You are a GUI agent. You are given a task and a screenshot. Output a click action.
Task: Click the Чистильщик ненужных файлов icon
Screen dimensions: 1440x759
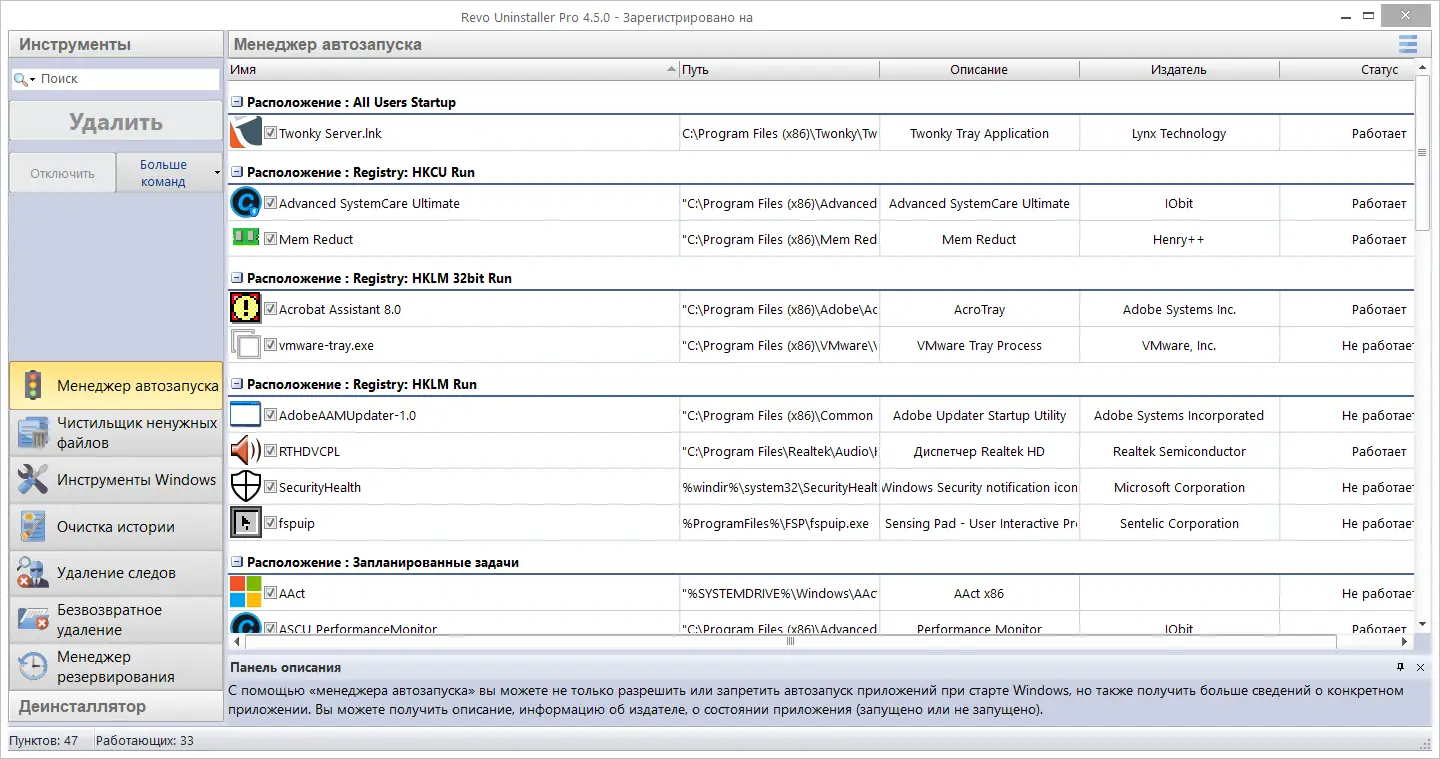click(x=33, y=433)
